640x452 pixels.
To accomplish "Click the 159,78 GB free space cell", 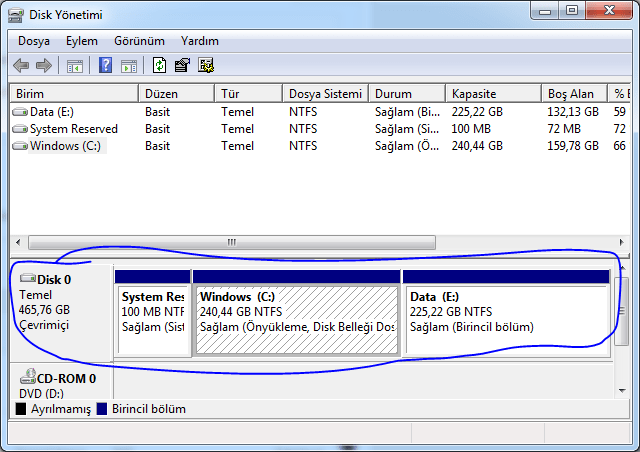I will [573, 146].
